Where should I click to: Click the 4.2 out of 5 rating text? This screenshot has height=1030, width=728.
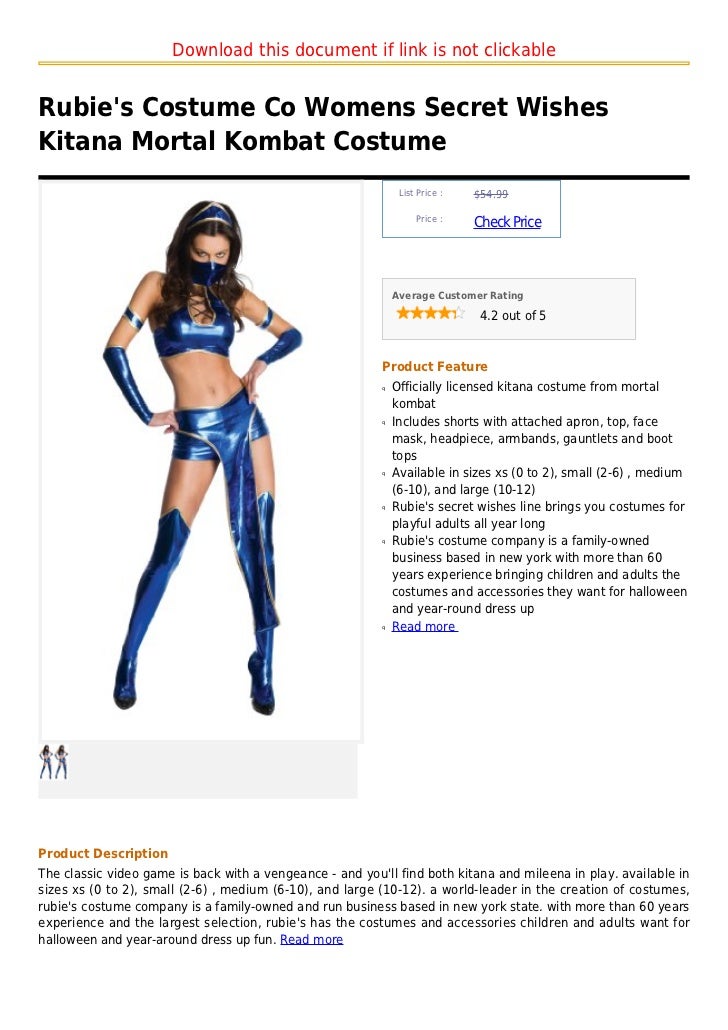click(512, 315)
